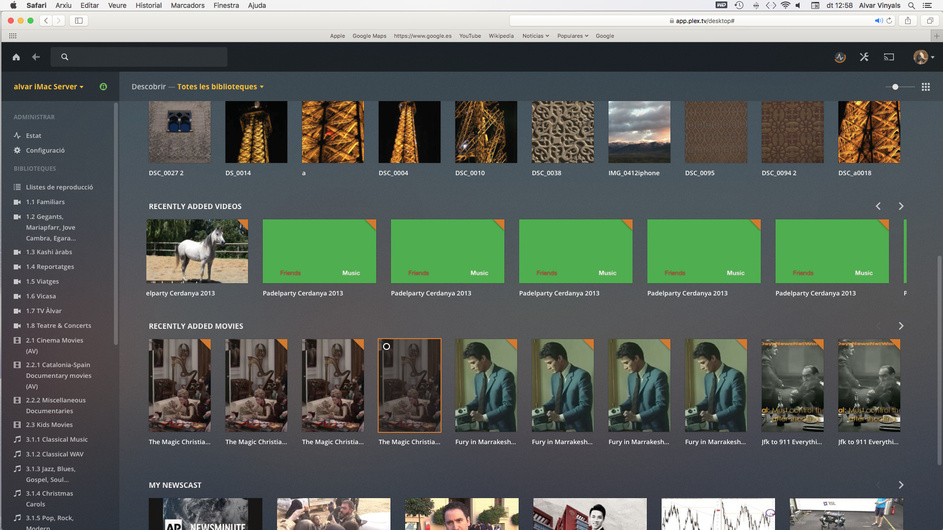
Task: Open photo DSC_0027 2 thumbnail
Action: click(179, 132)
